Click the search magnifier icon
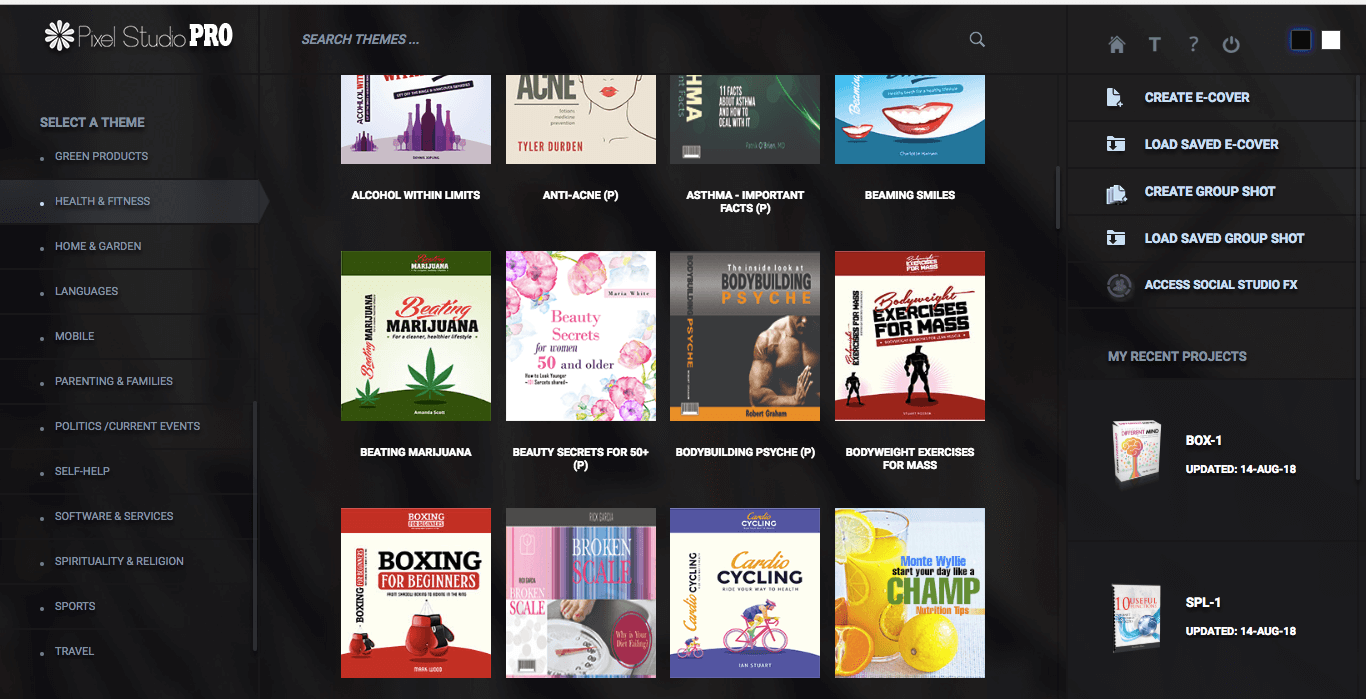The image size is (1366, 699). pos(977,40)
